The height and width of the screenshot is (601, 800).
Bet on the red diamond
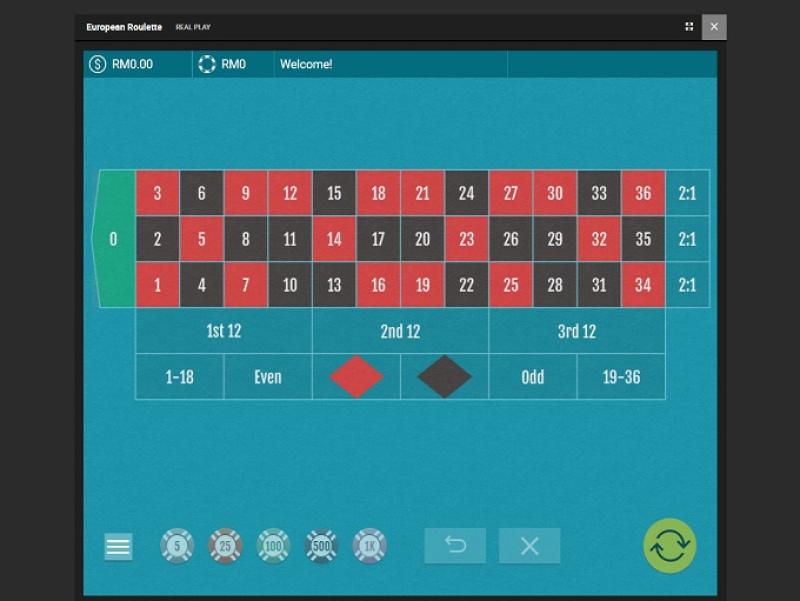tap(356, 377)
